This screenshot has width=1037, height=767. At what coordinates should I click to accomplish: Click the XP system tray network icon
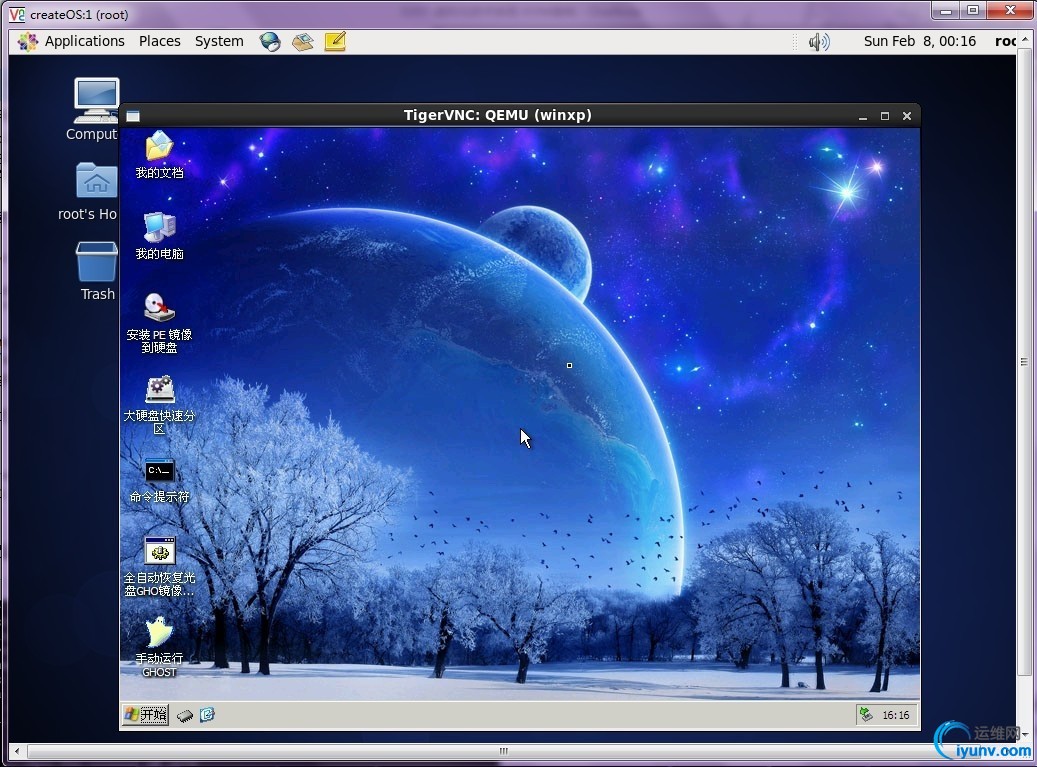[866, 714]
